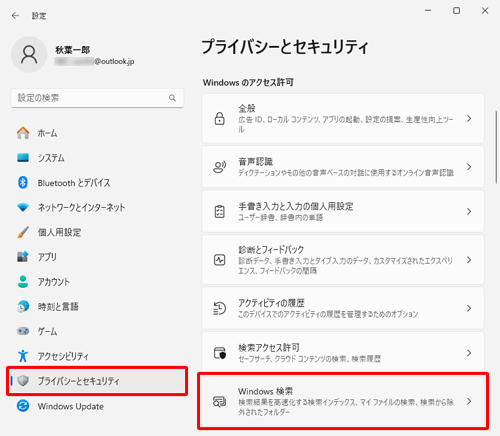Screen dimensions: 500x436
Task: Click the account name 秋葉一郎
Action: [73, 50]
